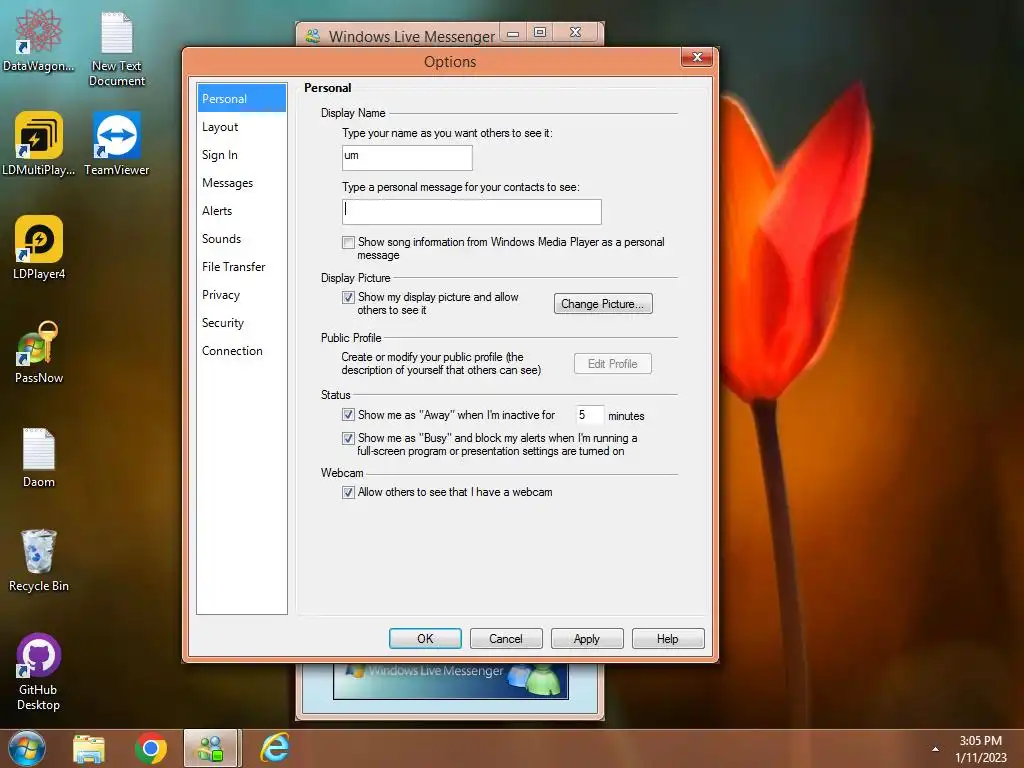1024x768 pixels.
Task: Launch Google Chrome from taskbar
Action: click(151, 749)
